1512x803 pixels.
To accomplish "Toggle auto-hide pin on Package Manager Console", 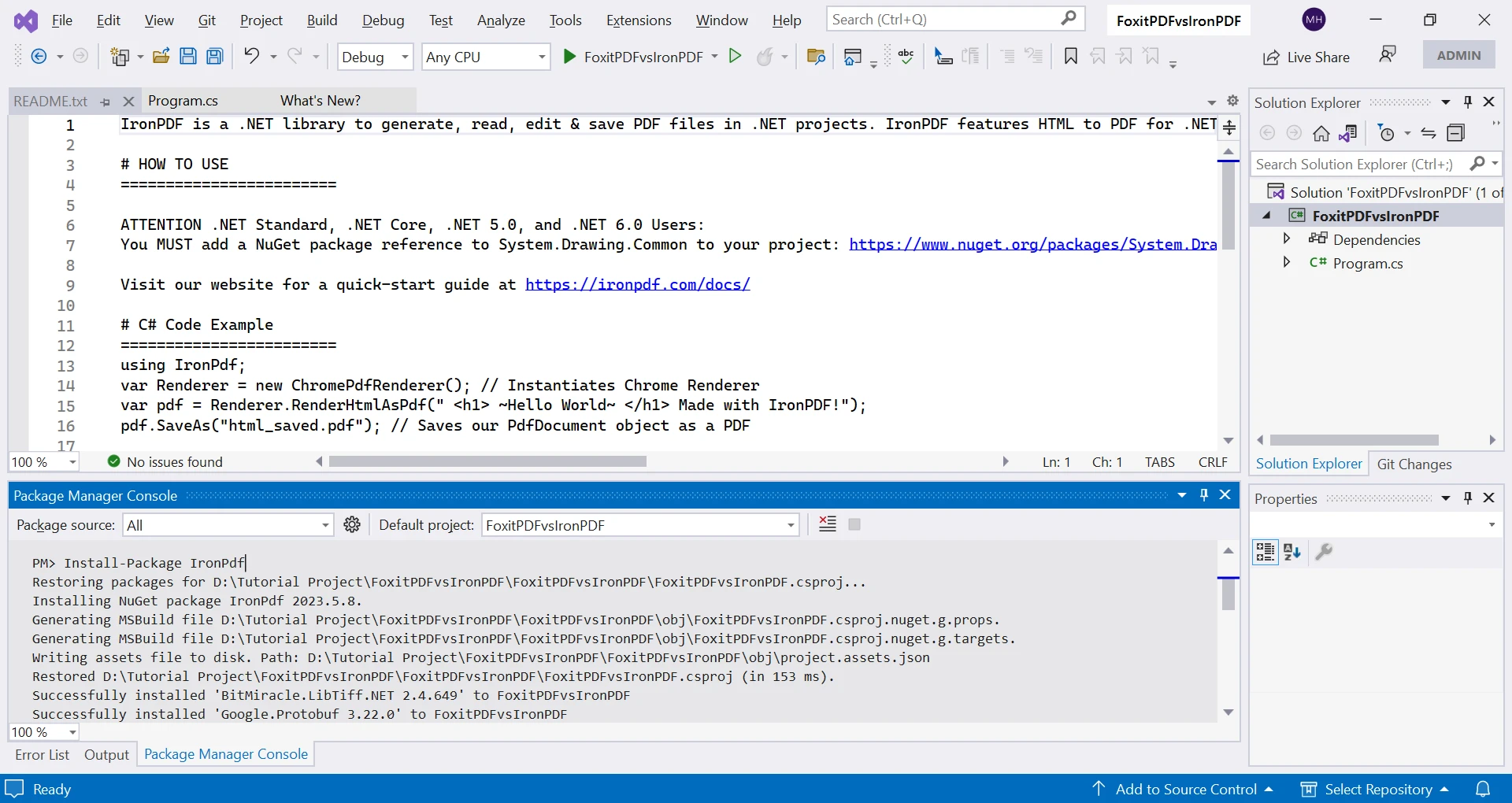I will pyautogui.click(x=1204, y=494).
